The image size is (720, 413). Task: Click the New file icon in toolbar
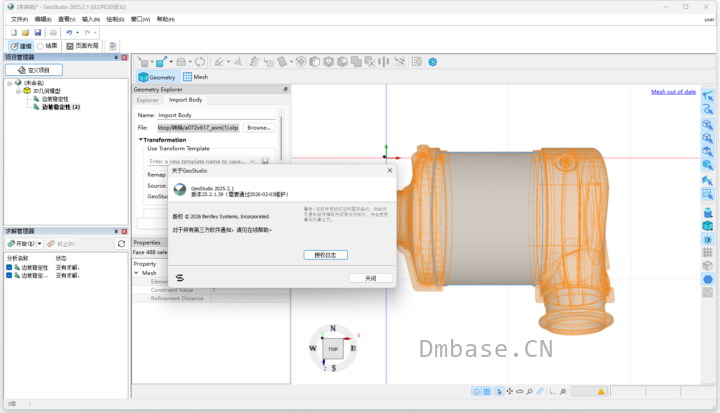pos(14,33)
